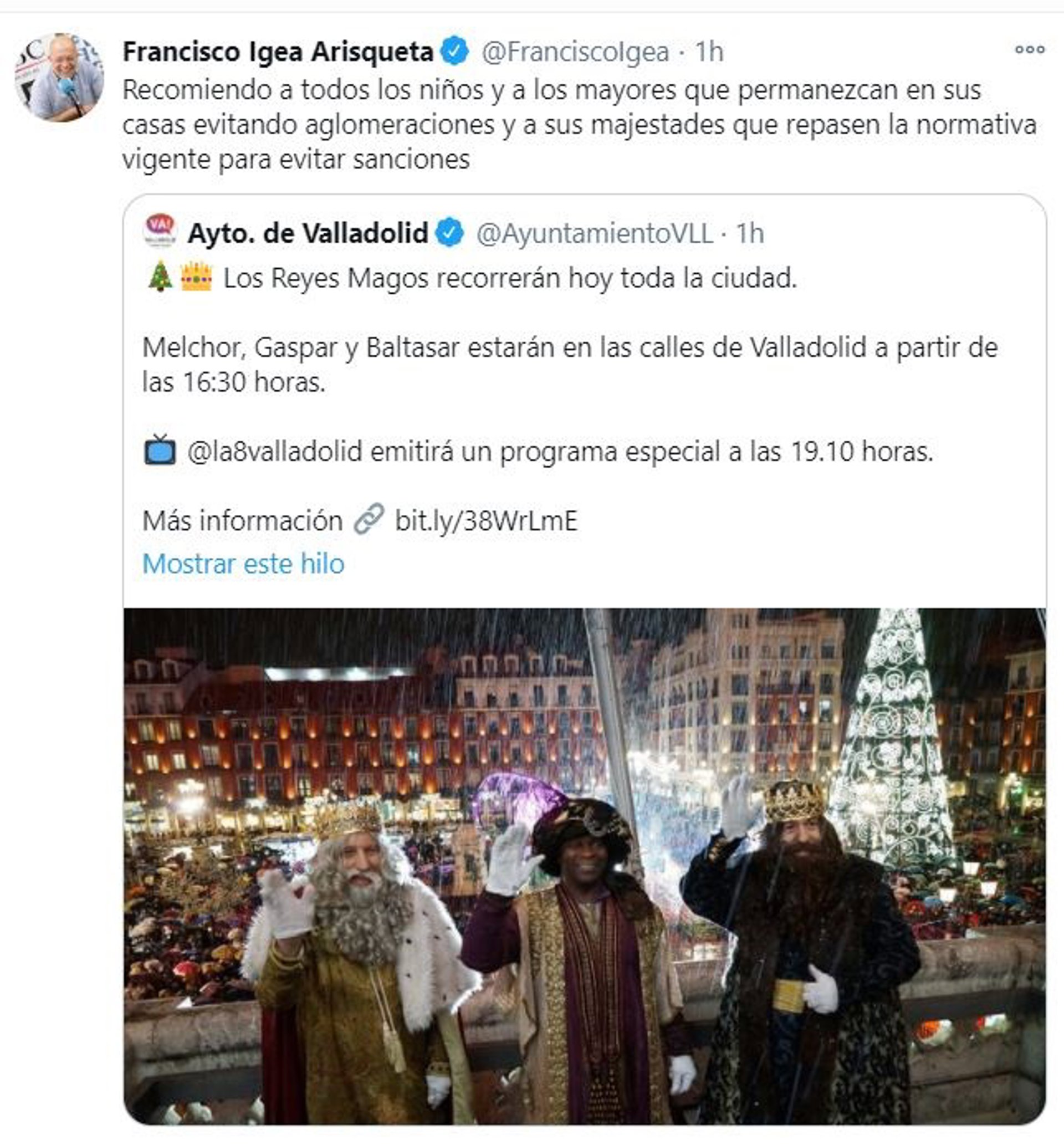Click the crown emoji before Los Reyes Magos
This screenshot has width=1064, height=1145.
196,277
